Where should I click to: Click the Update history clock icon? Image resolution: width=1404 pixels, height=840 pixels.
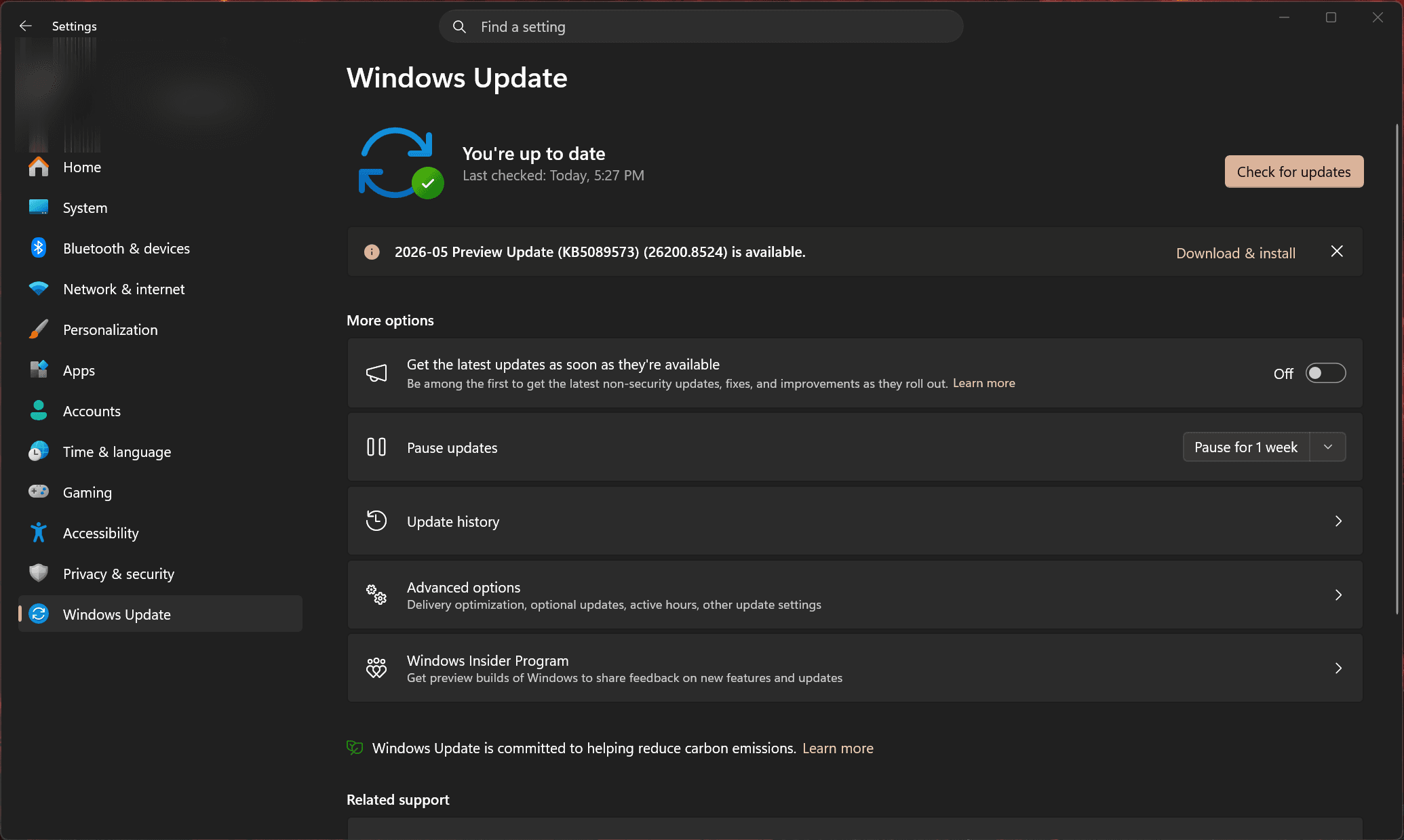pyautogui.click(x=376, y=521)
